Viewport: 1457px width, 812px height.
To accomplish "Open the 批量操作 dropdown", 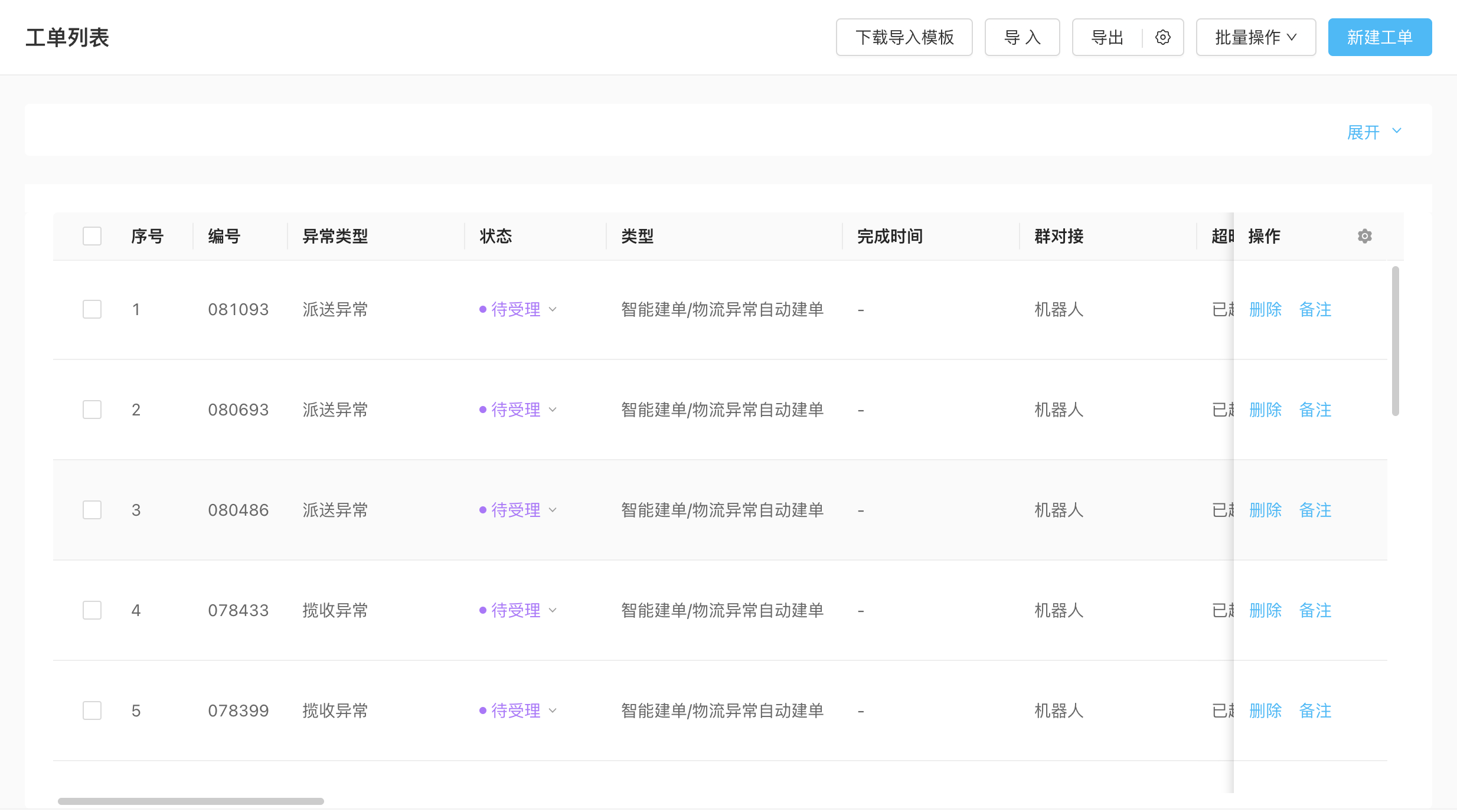I will 1256,37.
